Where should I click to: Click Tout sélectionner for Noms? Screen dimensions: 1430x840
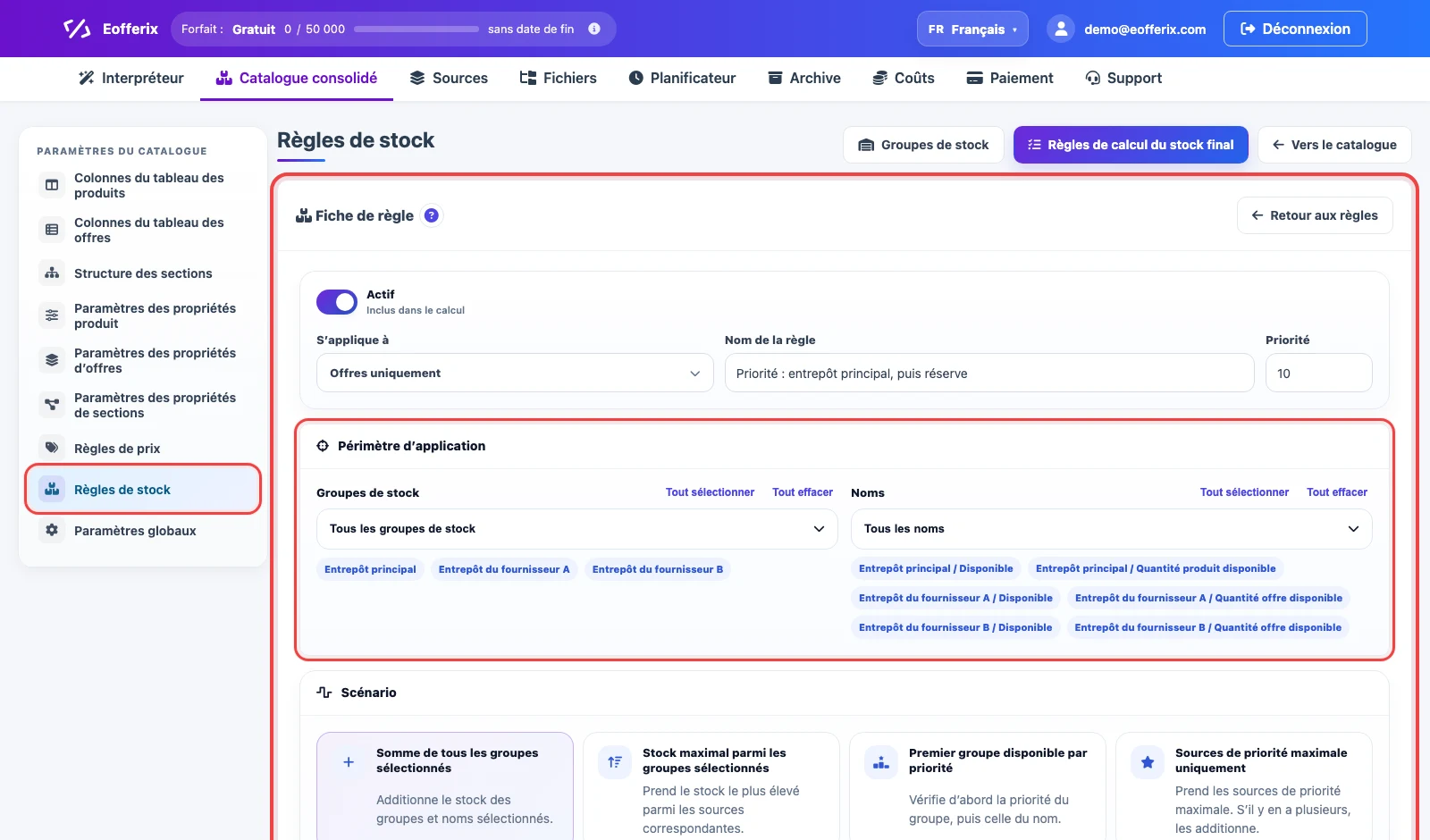(x=1244, y=492)
